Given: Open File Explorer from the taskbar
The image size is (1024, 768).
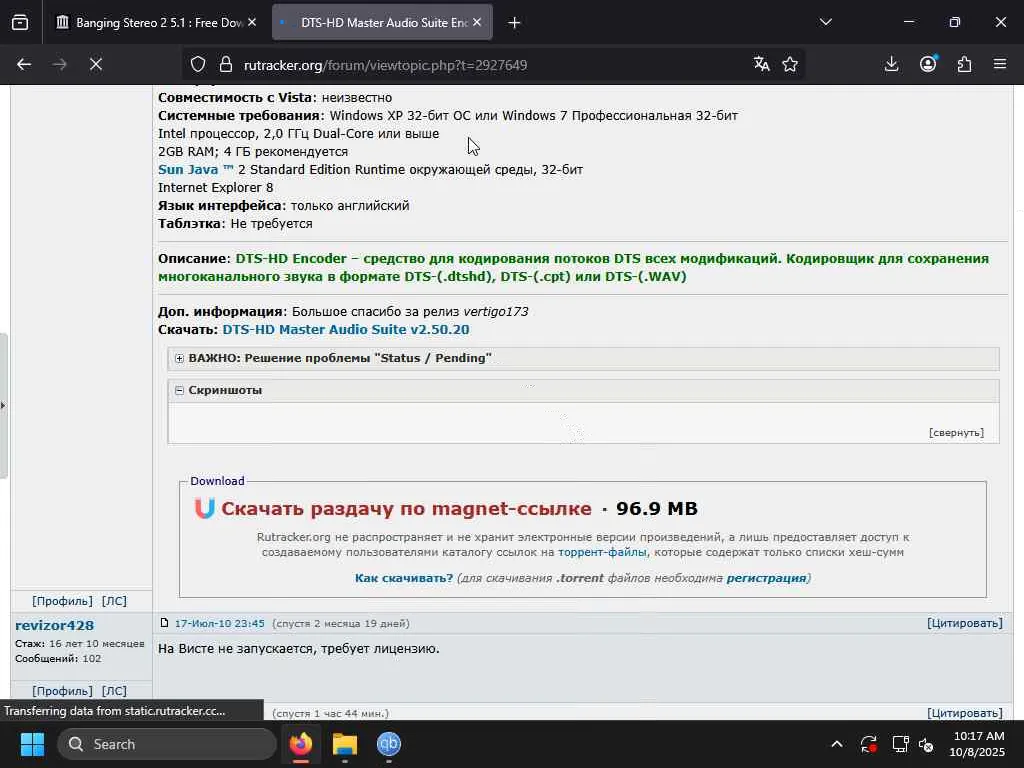Looking at the screenshot, I should coord(345,744).
